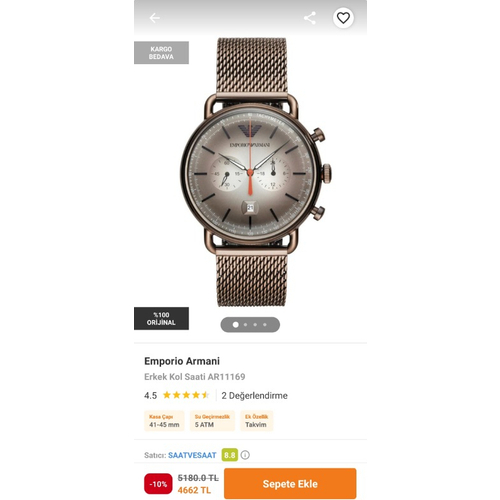The image size is (500, 500).
Task: Tap the Kargo Bedava badge
Action: pyautogui.click(x=161, y=53)
